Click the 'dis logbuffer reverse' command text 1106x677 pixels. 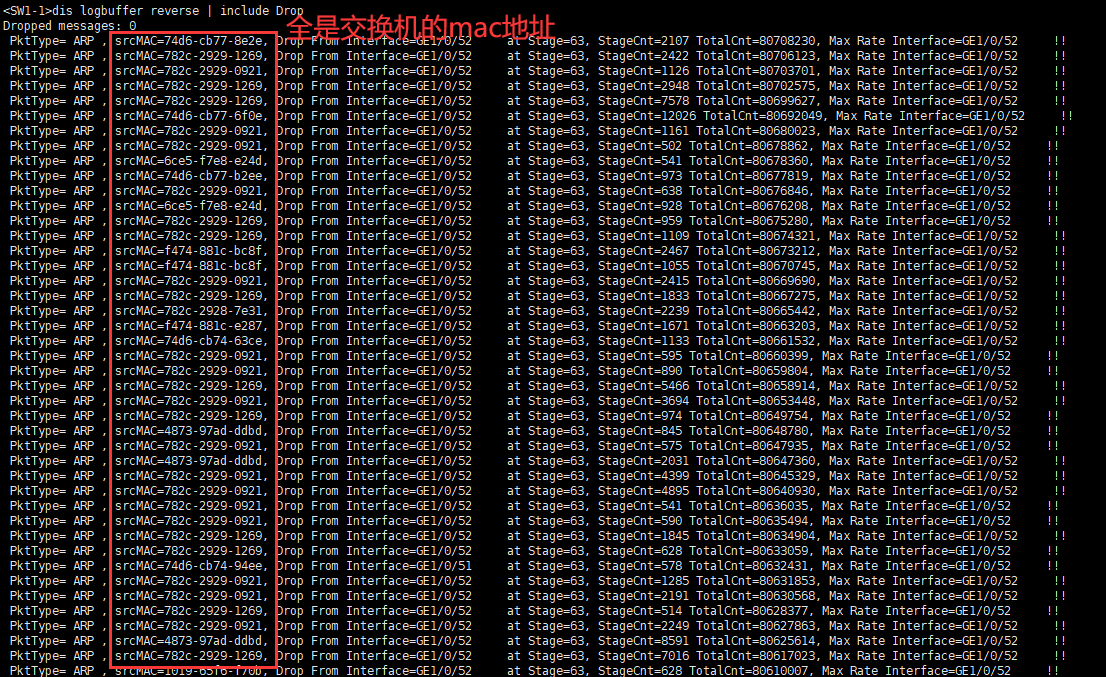point(126,11)
